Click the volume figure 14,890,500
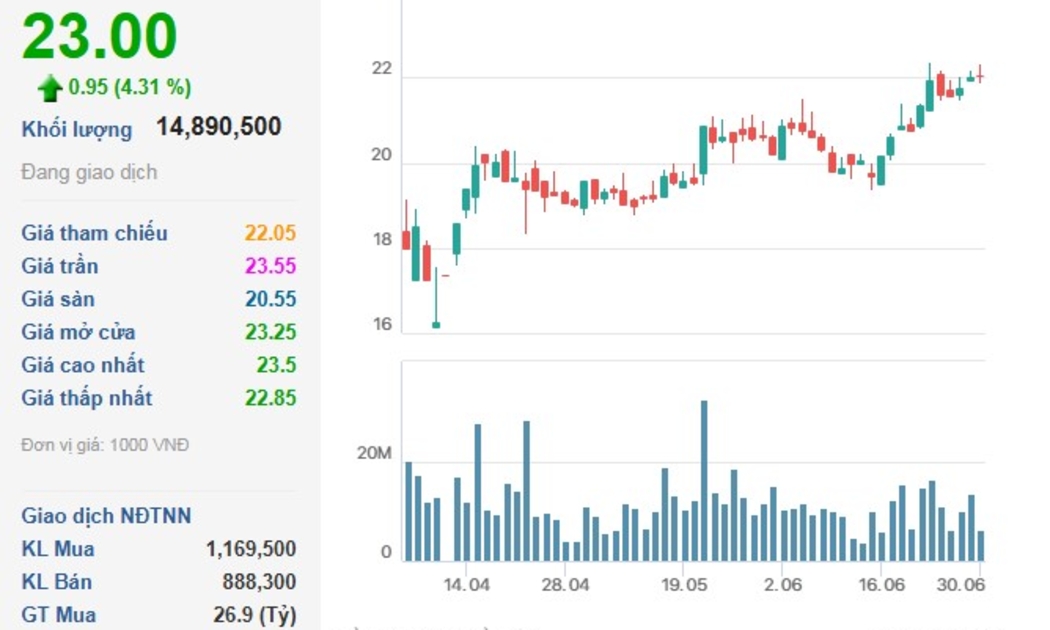This screenshot has height=630, width=1050. tap(218, 127)
